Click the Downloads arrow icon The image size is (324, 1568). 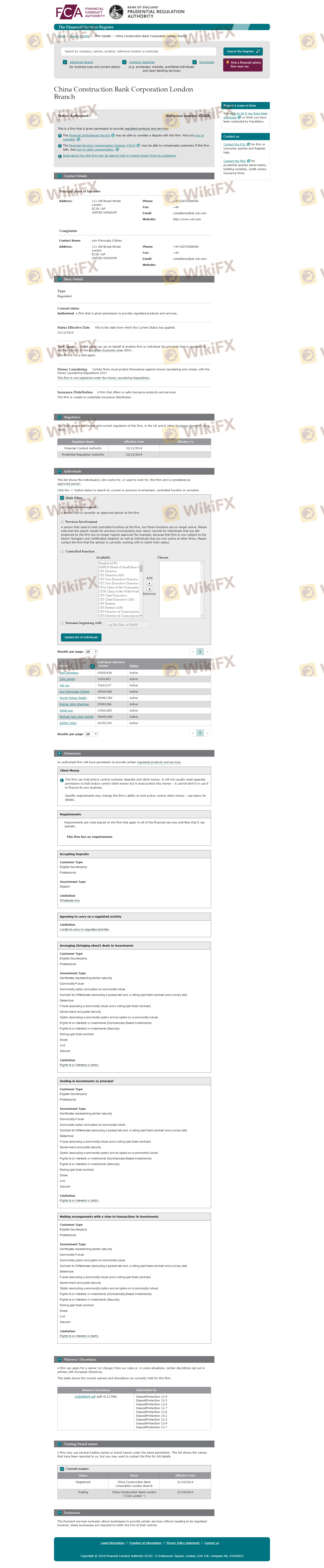[x=194, y=62]
